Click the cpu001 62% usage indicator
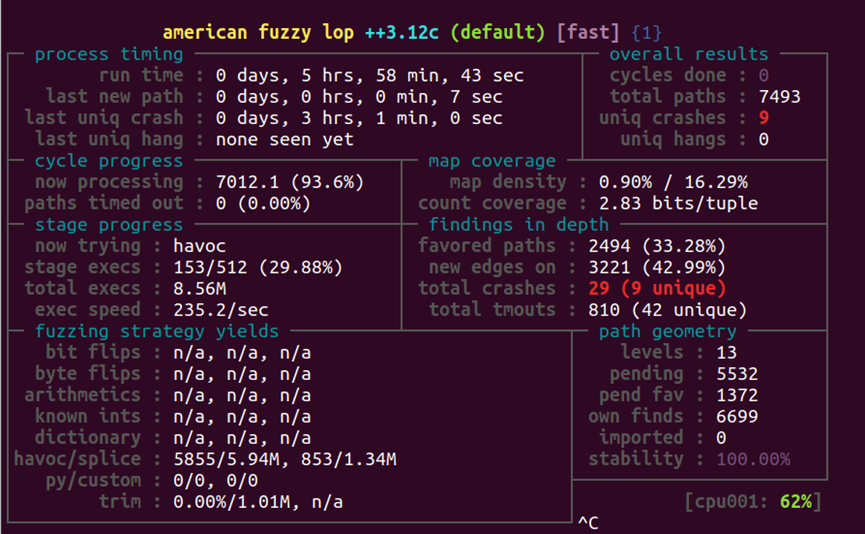Viewport: 865px width, 534px height. point(753,501)
